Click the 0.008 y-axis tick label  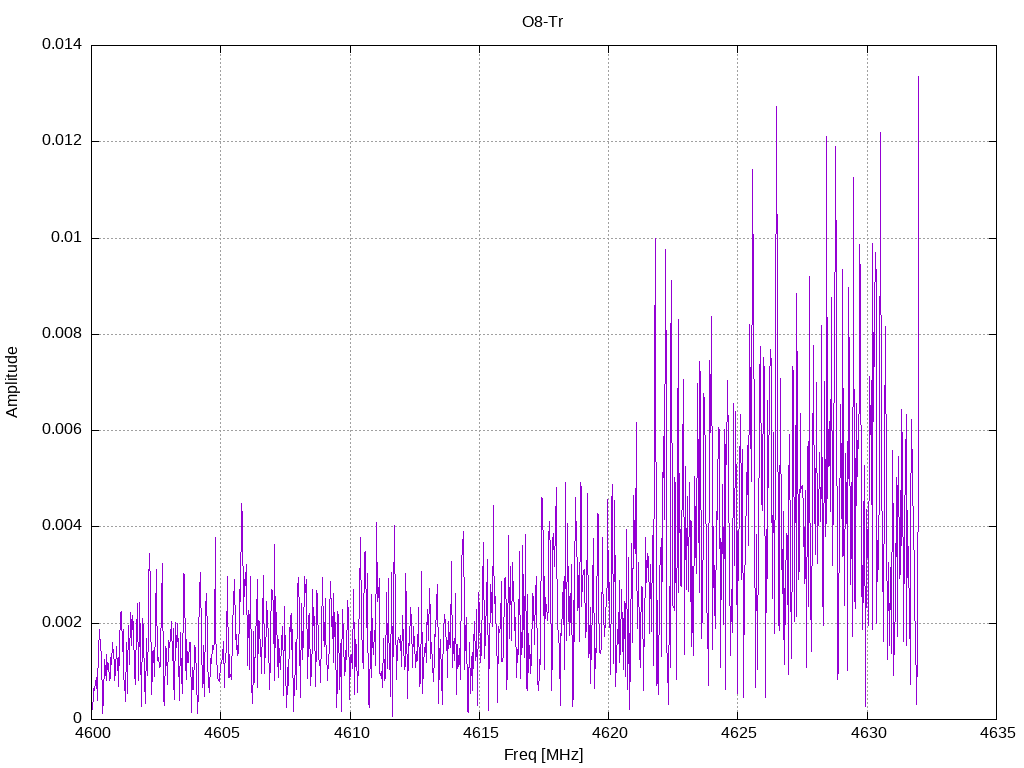tap(62, 333)
